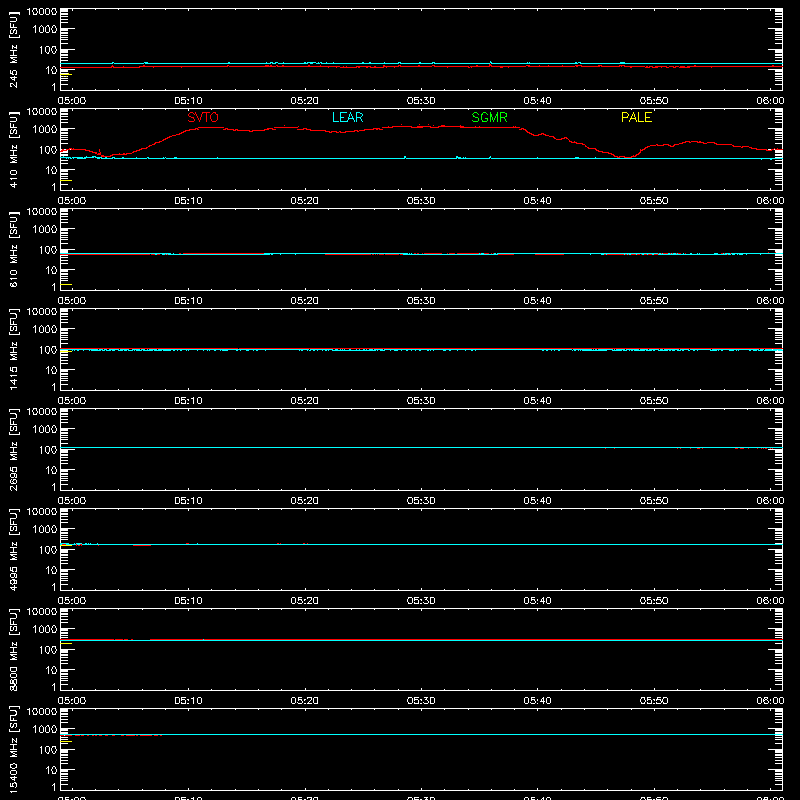Click the red SVTO station label
The height and width of the screenshot is (800, 800).
coord(203,117)
